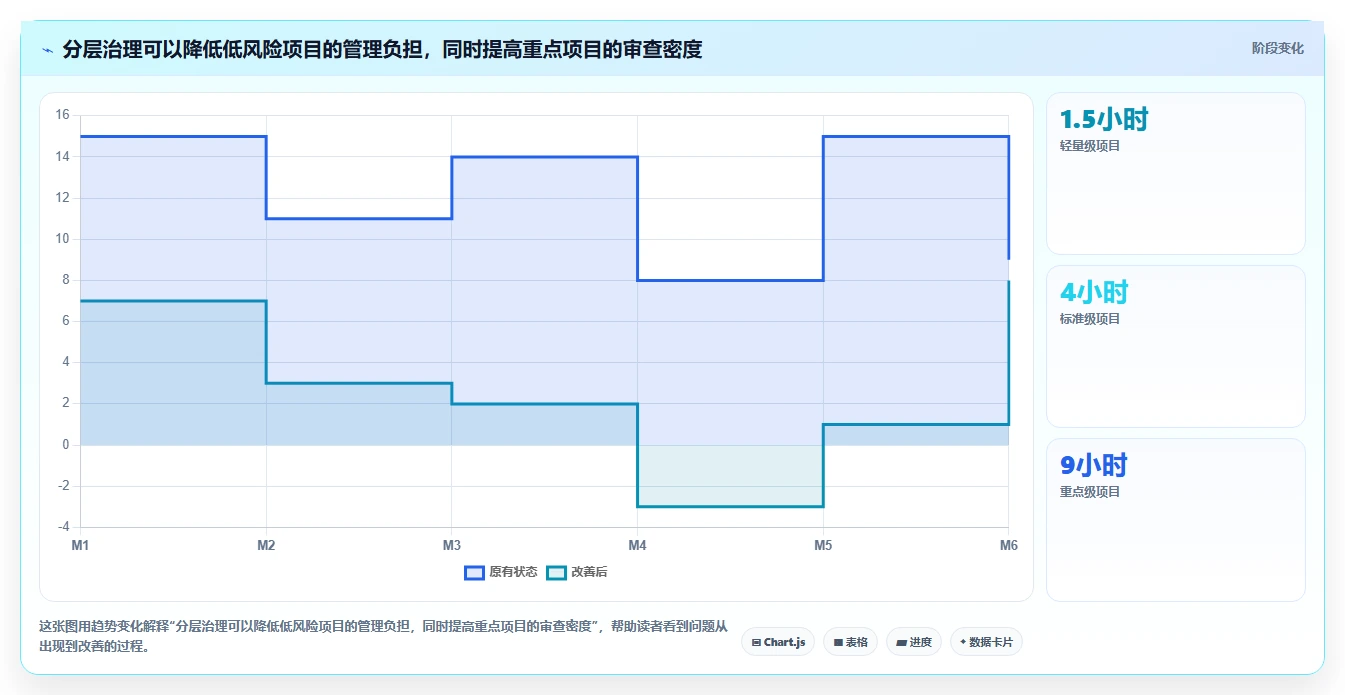
Task: Click the blue 原有状态 legend color box
Action: click(474, 572)
